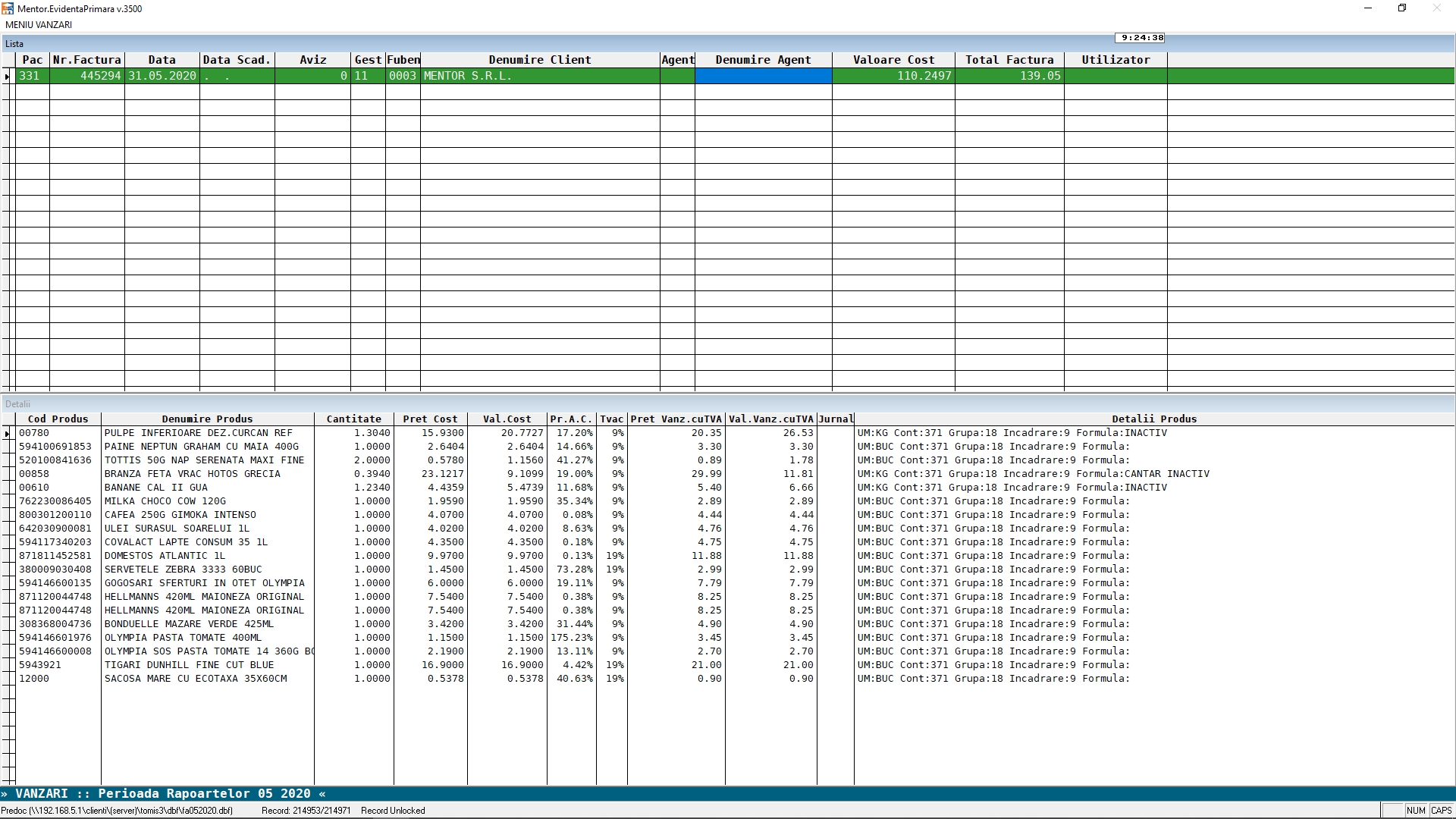Click the Denumire Client column header
1456x819 pixels.
[x=539, y=60]
